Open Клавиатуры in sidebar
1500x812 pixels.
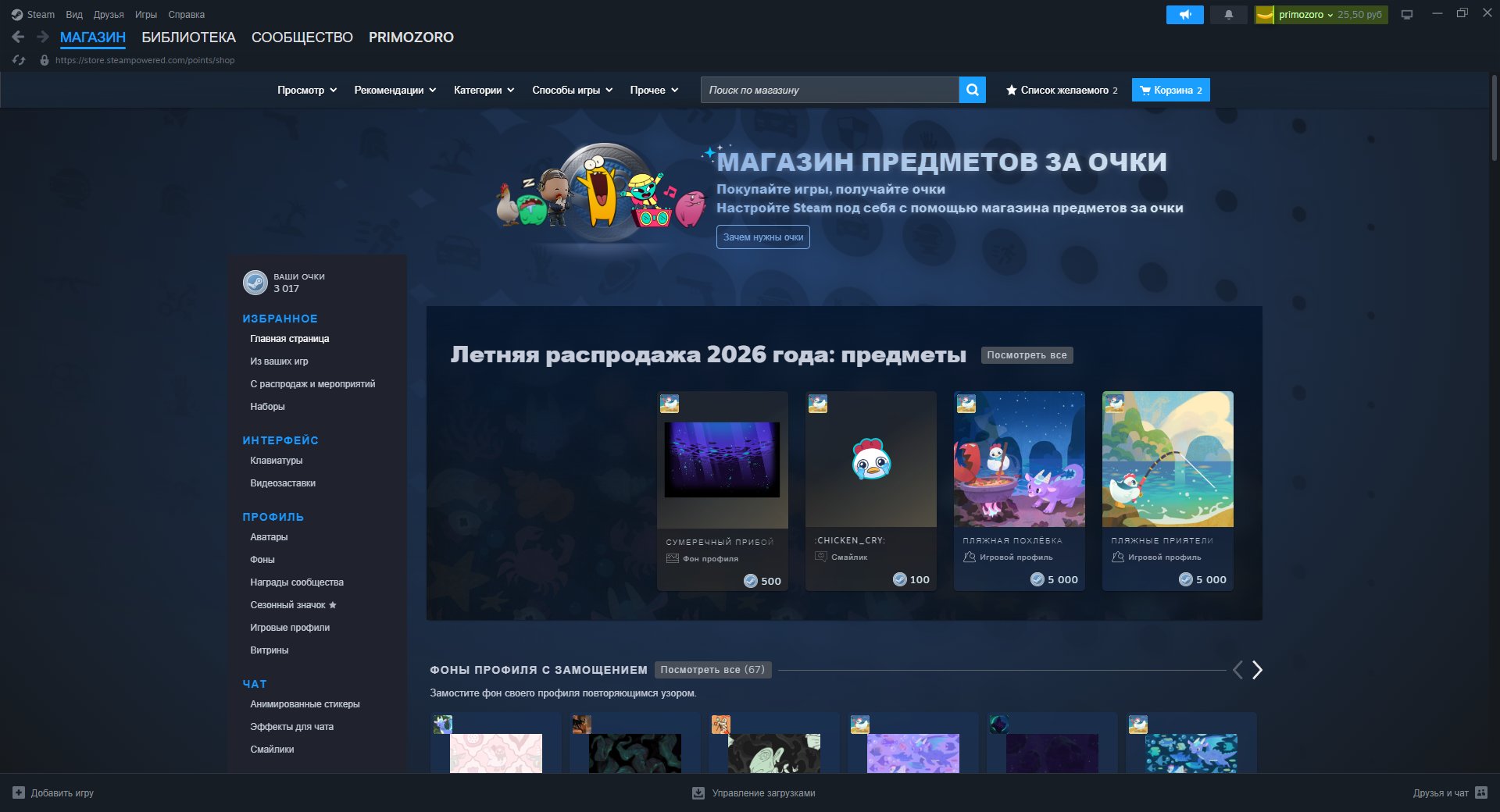277,461
